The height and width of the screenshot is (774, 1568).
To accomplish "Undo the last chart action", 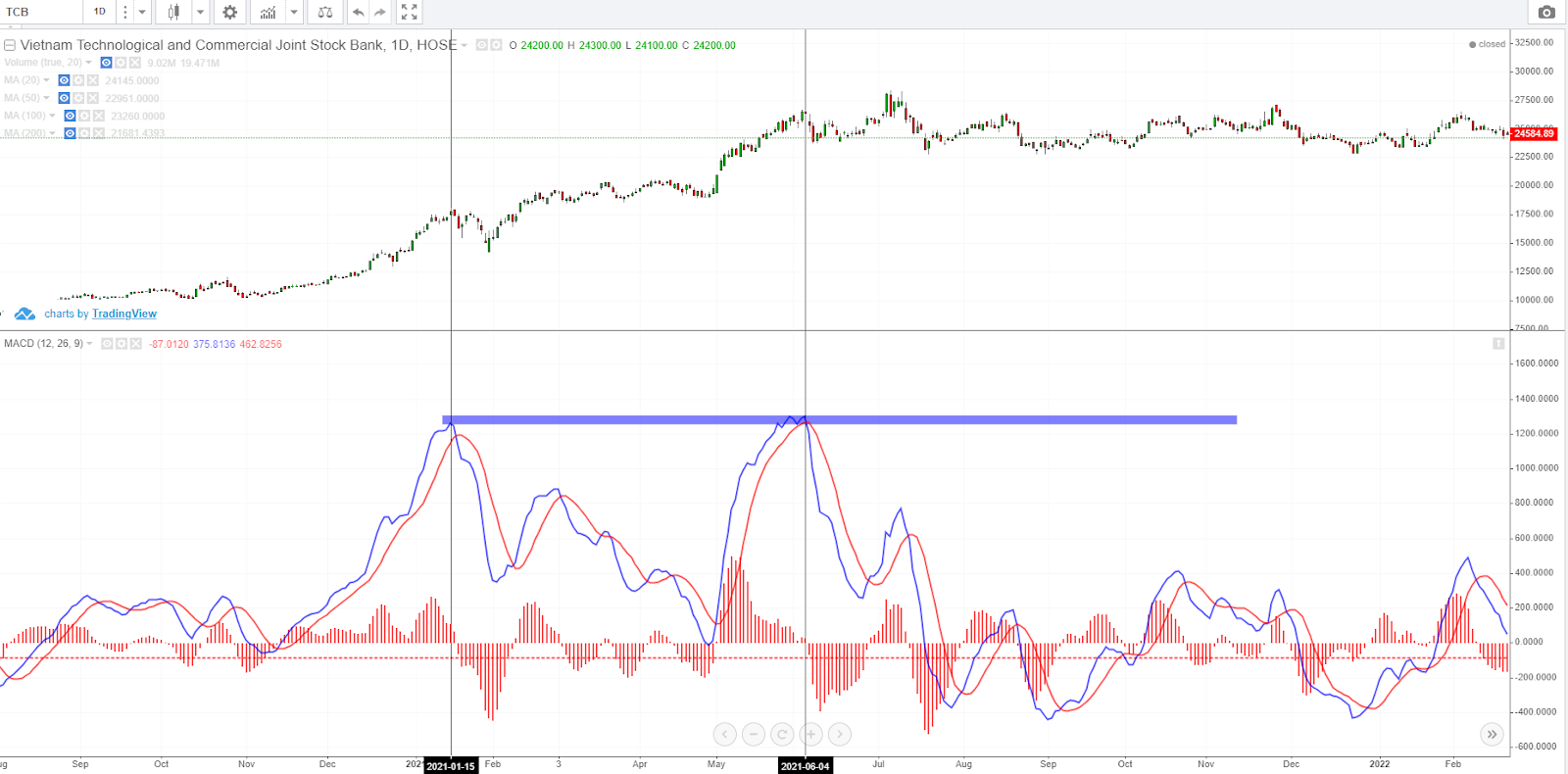I will click(359, 12).
